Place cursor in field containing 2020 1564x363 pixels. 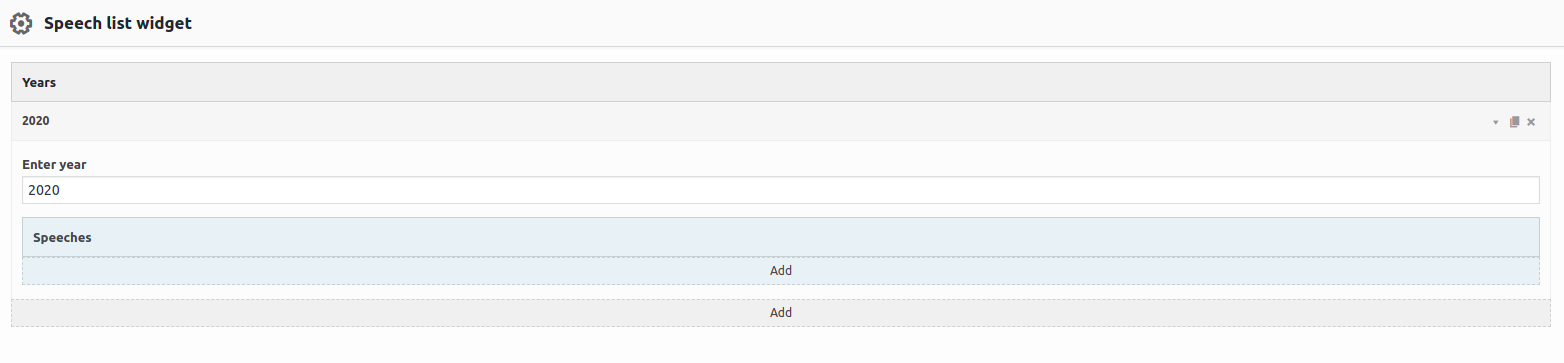click(x=781, y=190)
